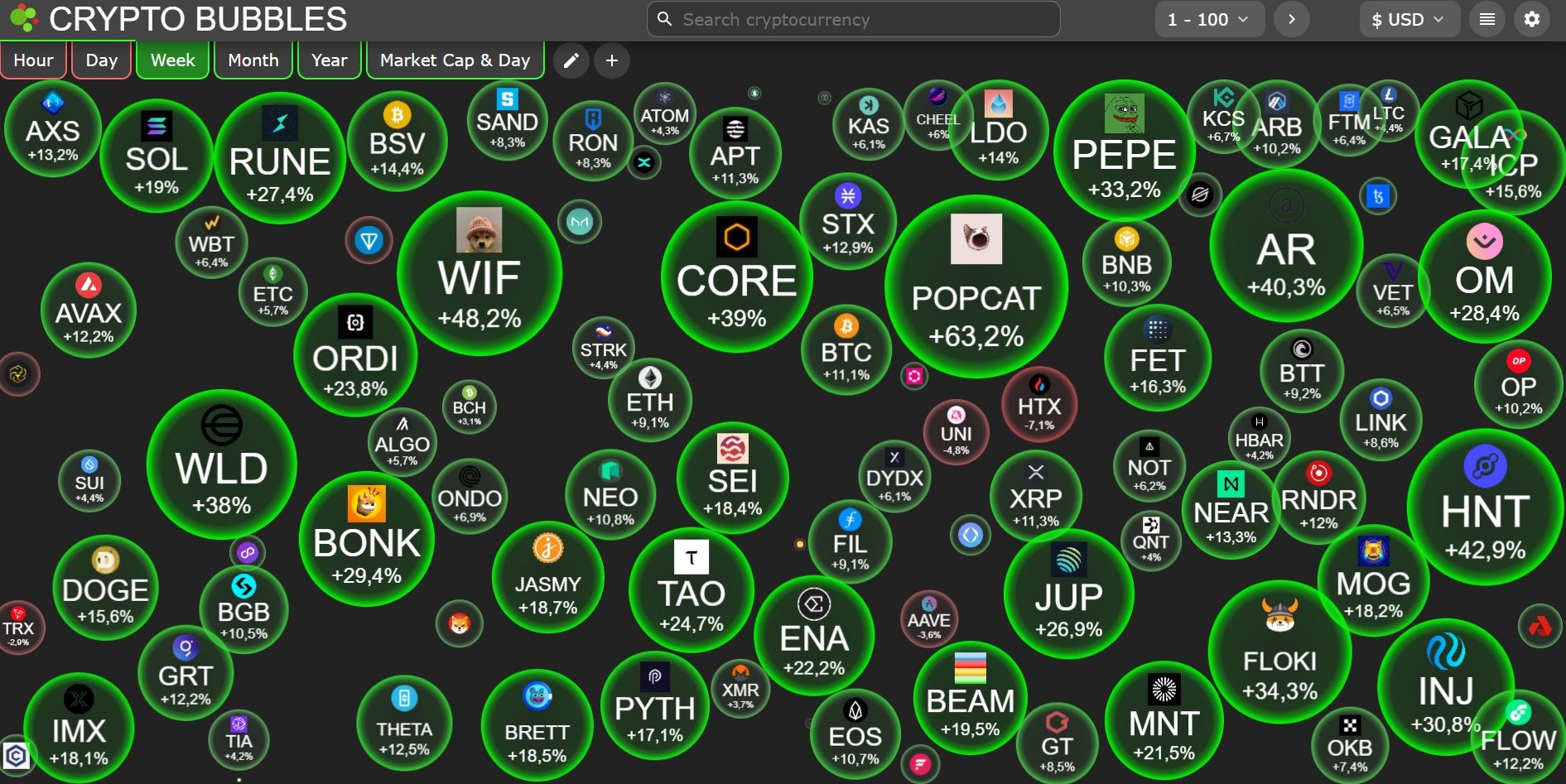Open the BNB bubble
1566x784 pixels.
click(x=1126, y=263)
